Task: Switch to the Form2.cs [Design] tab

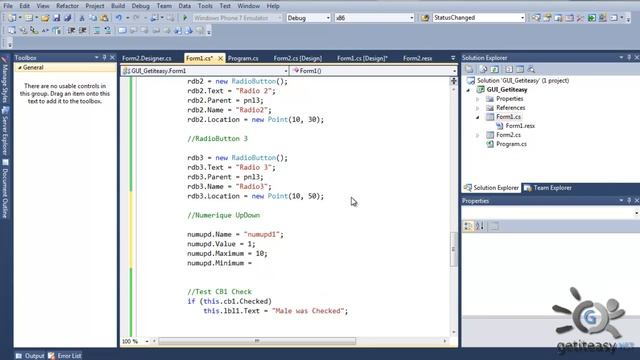Action: tap(298, 58)
